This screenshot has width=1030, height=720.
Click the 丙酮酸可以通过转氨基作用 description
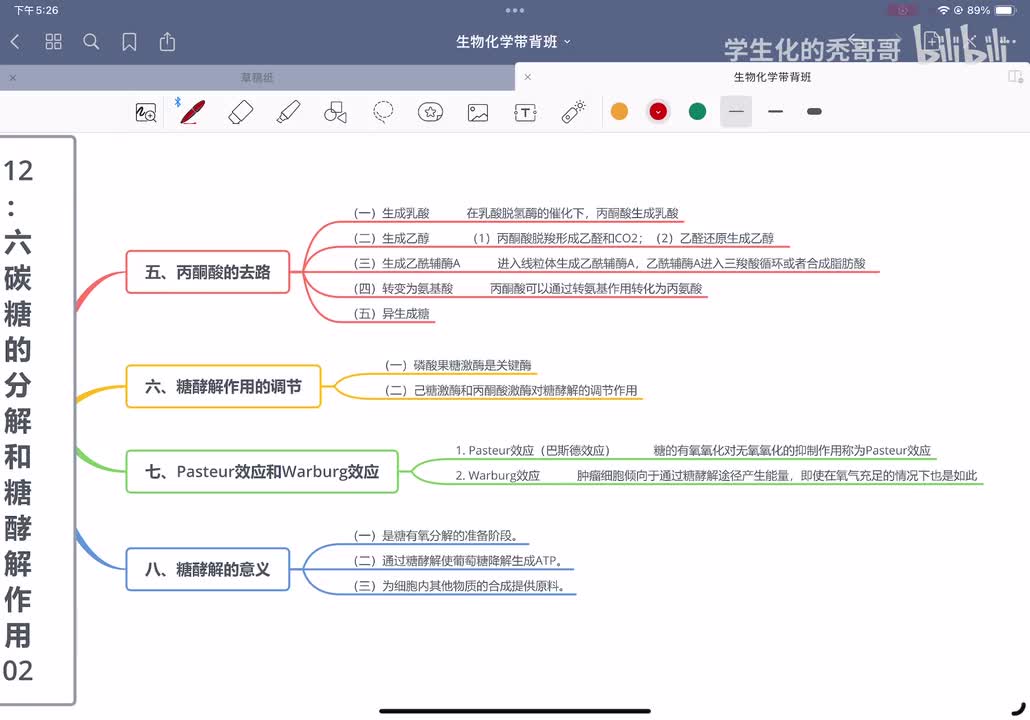point(596,288)
